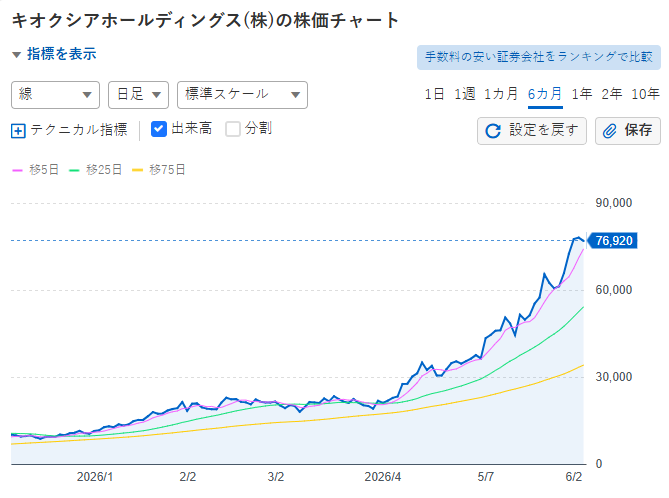669x498 pixels.
Task: Open the 線 chart type dropdown
Action: pos(55,95)
